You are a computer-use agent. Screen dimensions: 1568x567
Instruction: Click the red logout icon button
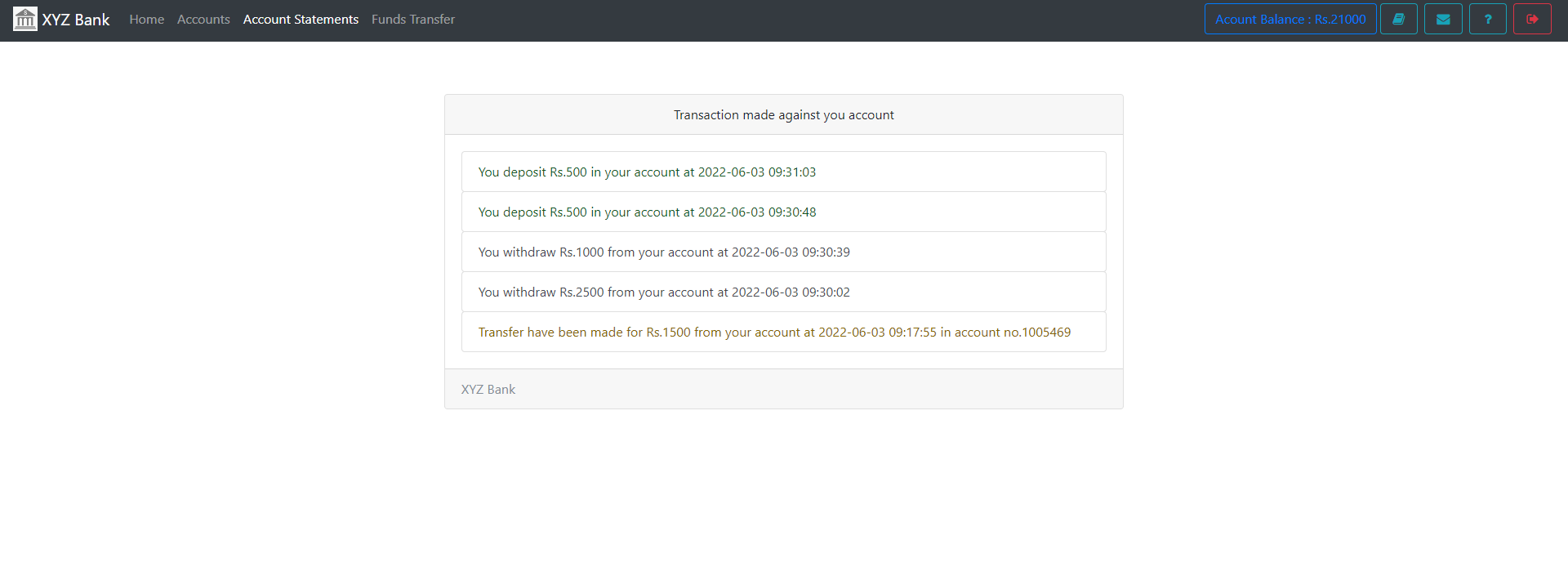click(x=1532, y=19)
